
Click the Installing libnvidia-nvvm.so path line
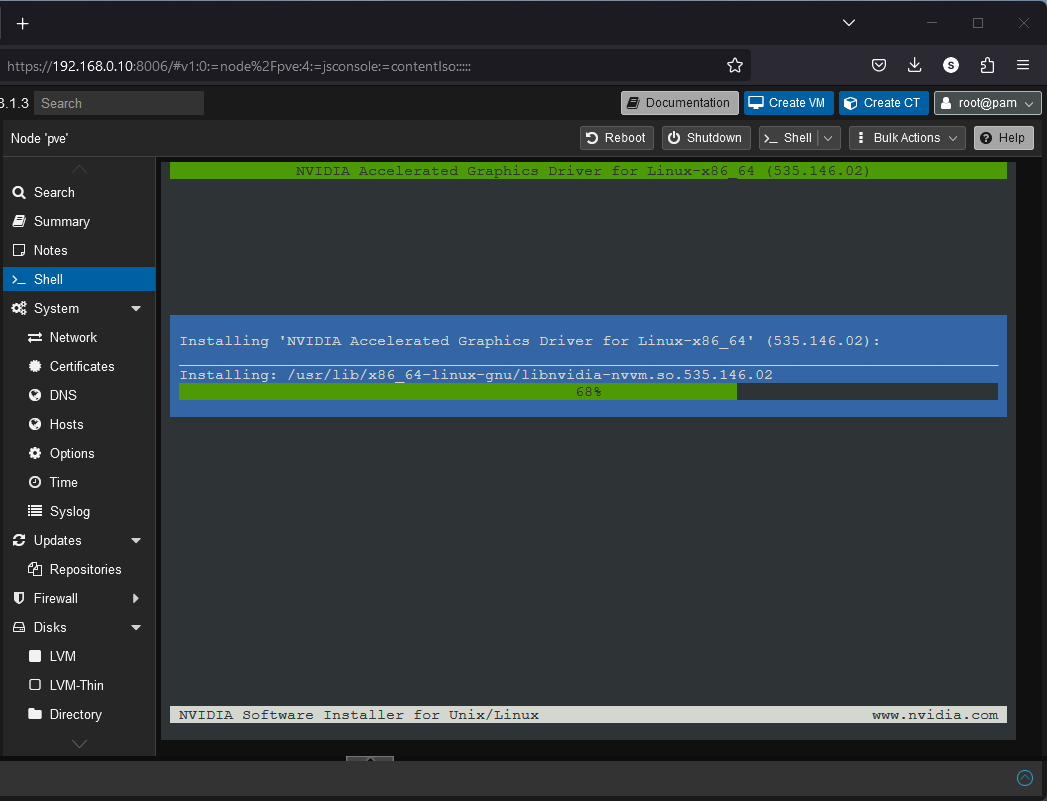476,374
